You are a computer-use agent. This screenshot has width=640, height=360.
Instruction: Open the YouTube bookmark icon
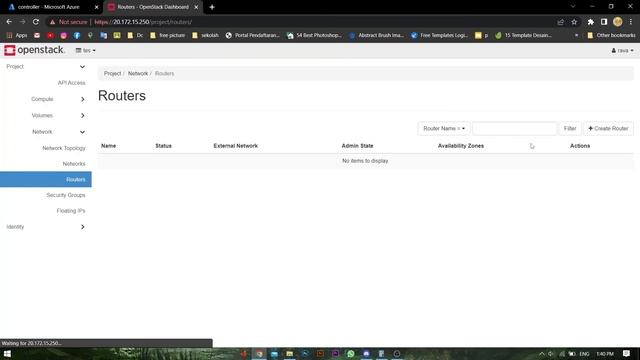pyautogui.click(x=50, y=36)
